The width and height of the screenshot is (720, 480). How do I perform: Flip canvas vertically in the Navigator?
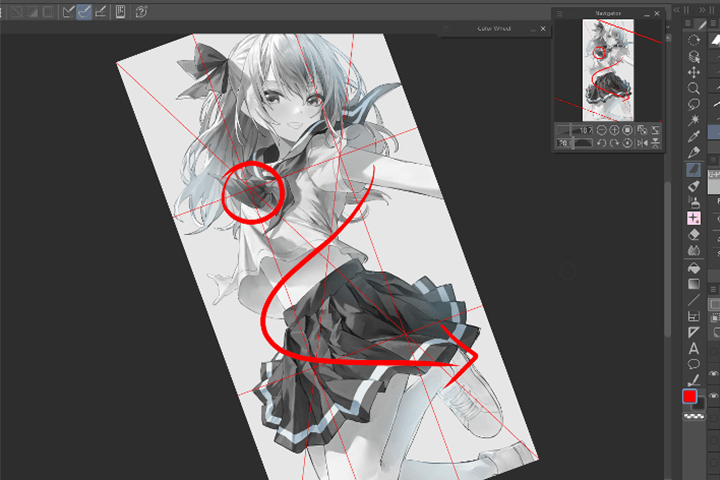[x=655, y=143]
